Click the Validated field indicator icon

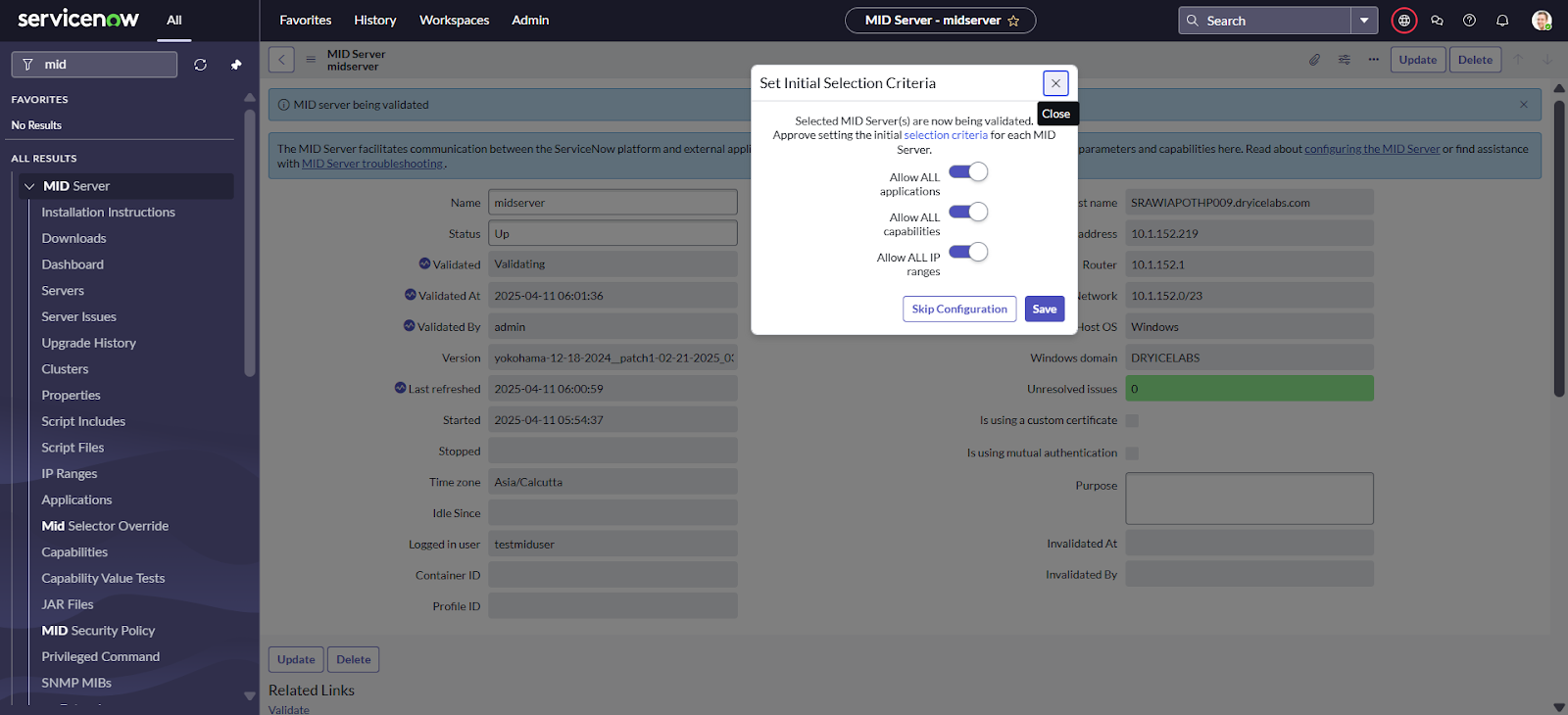424,263
